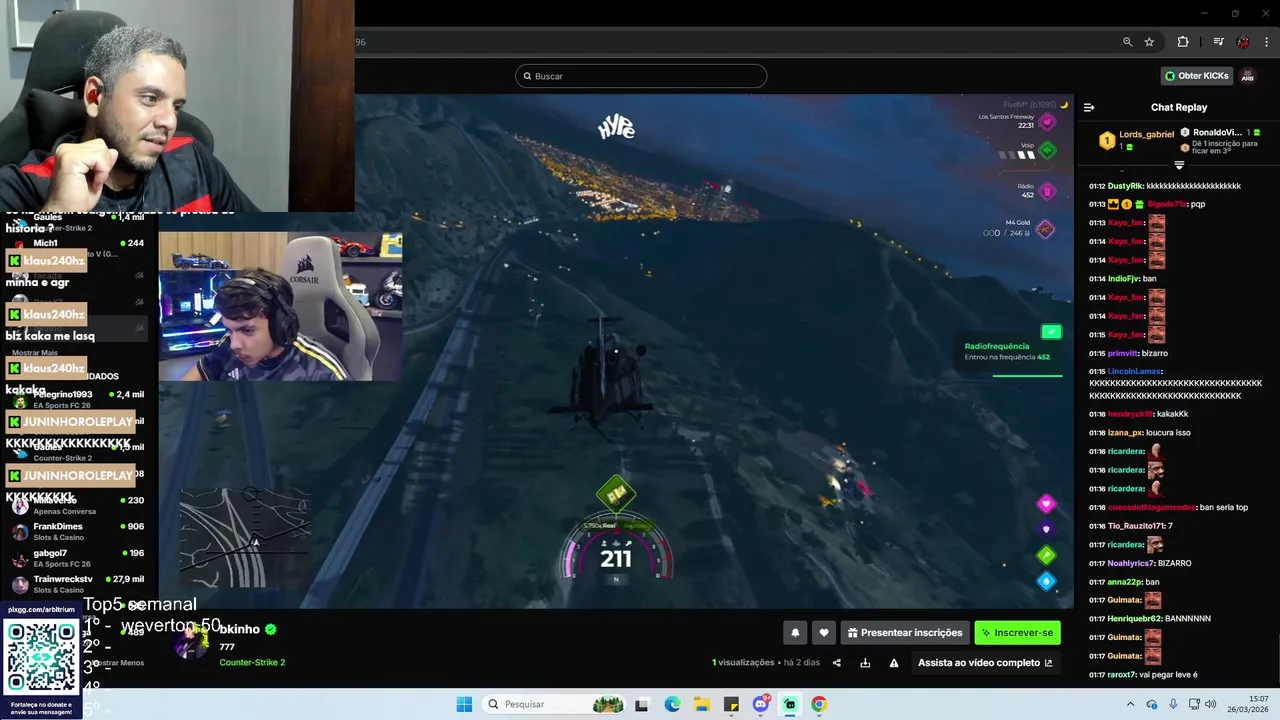Click the report warning triangle icon
This screenshot has width=1280, height=720.
click(x=894, y=662)
